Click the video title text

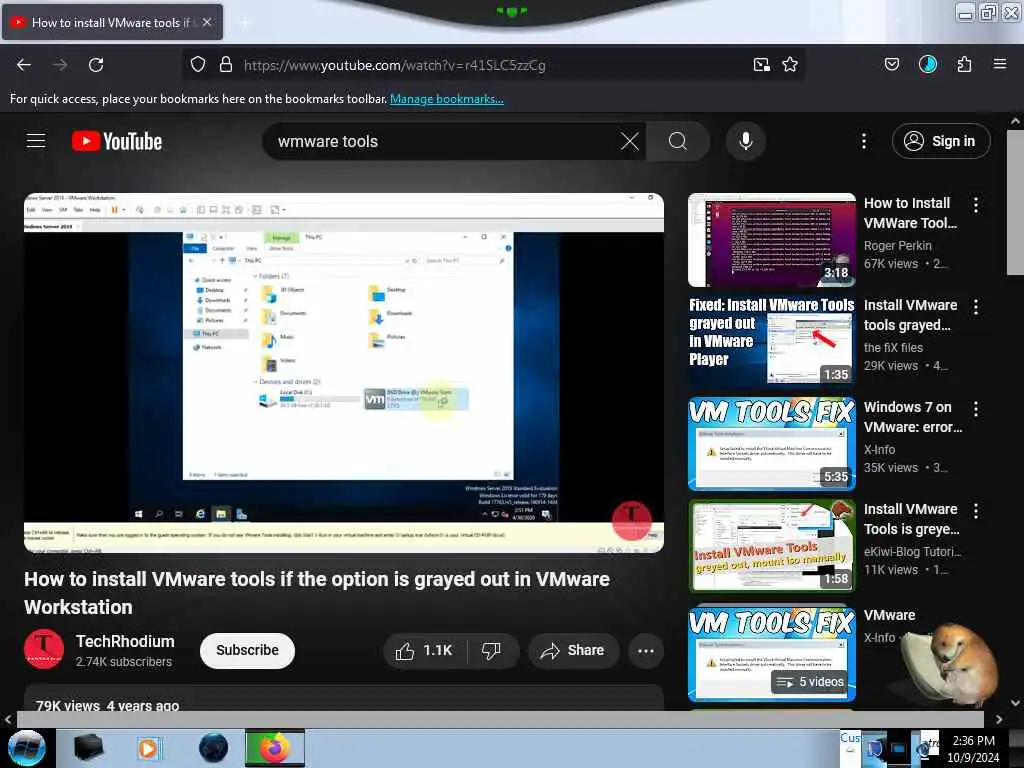(x=317, y=593)
